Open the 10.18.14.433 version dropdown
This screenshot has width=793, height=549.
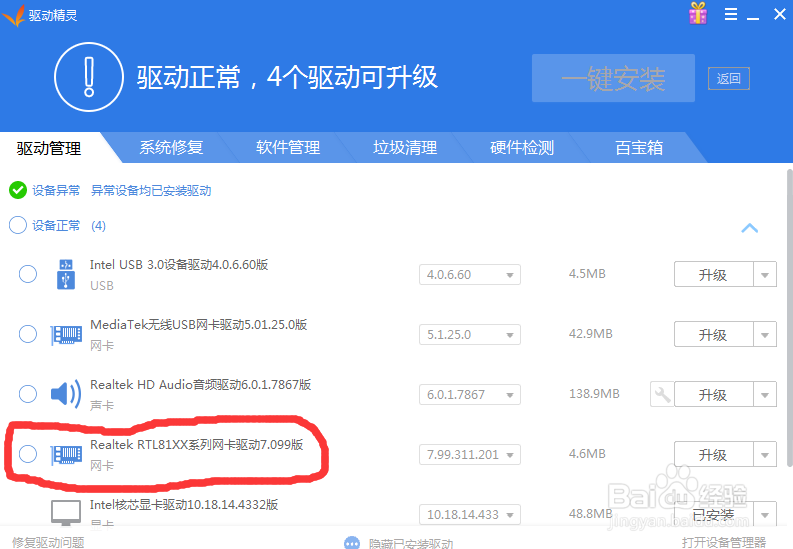470,514
